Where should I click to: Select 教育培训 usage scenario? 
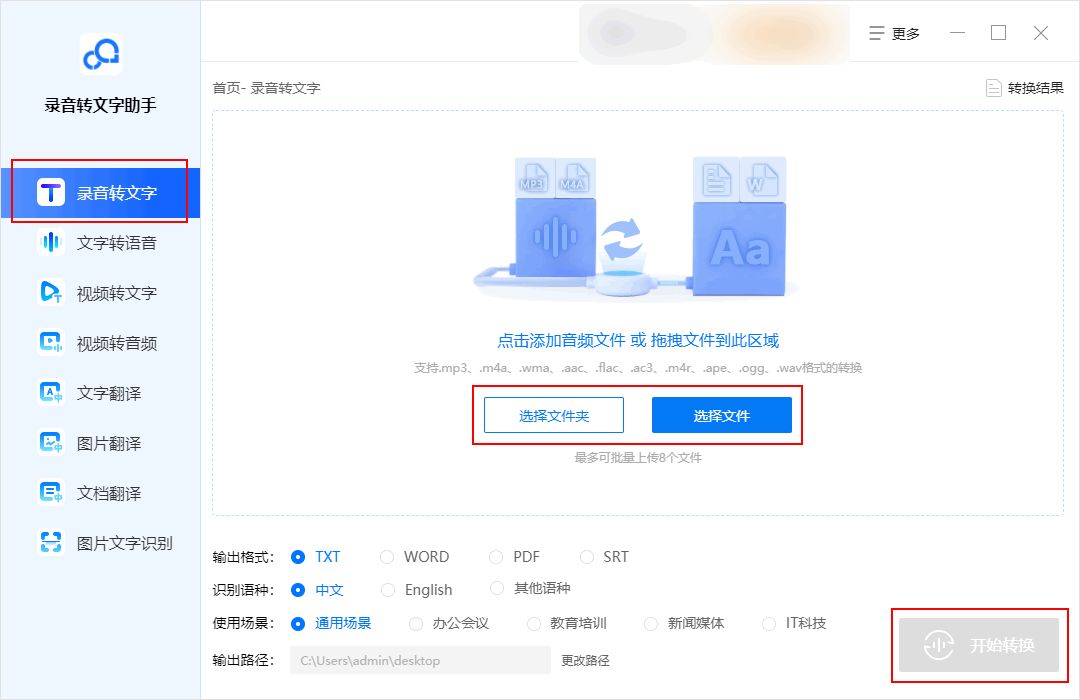[x=567, y=624]
